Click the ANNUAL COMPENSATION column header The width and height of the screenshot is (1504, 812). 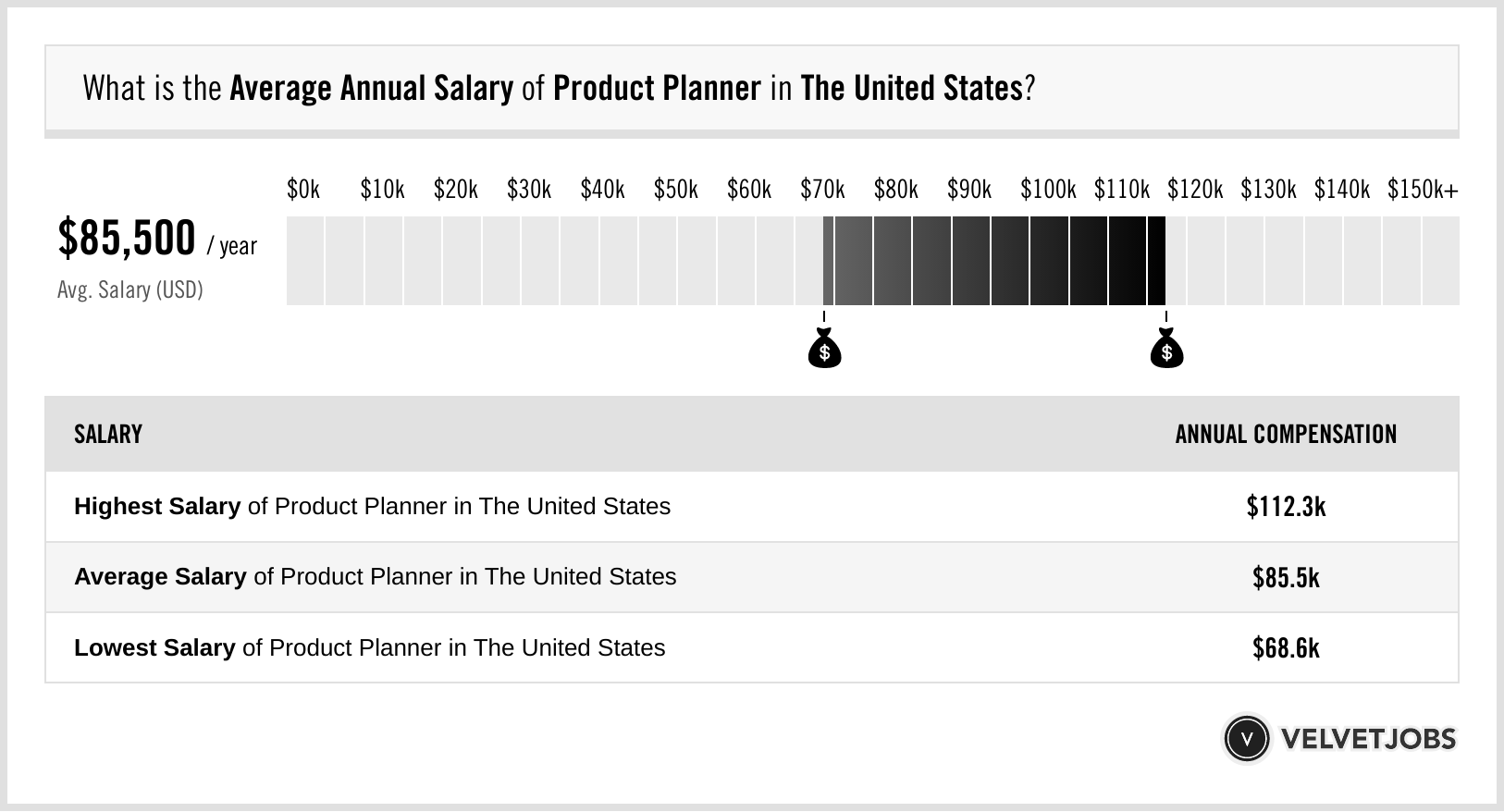point(1286,435)
